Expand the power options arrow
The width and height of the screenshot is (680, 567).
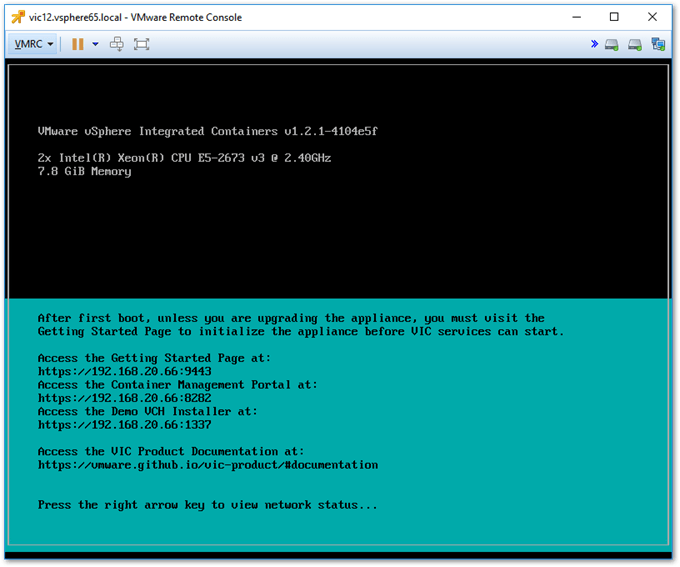click(95, 44)
